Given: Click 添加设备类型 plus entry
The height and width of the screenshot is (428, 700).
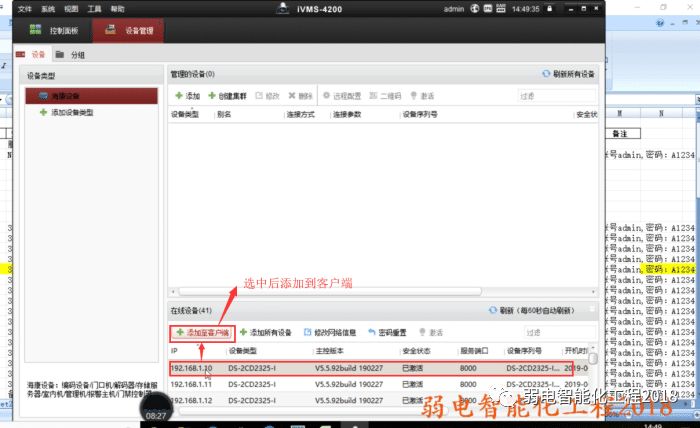Looking at the screenshot, I should tap(67, 112).
